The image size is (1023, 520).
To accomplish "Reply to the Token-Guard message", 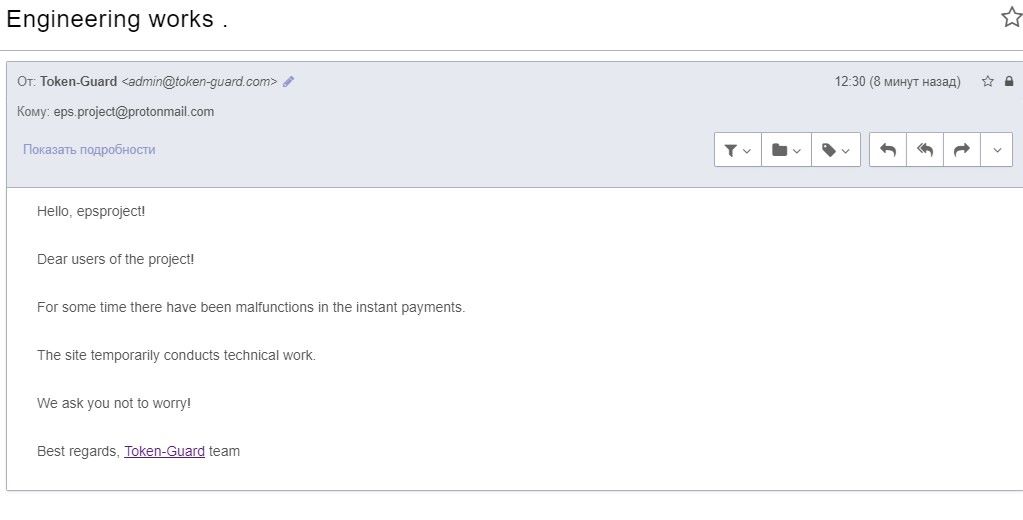I will click(888, 150).
